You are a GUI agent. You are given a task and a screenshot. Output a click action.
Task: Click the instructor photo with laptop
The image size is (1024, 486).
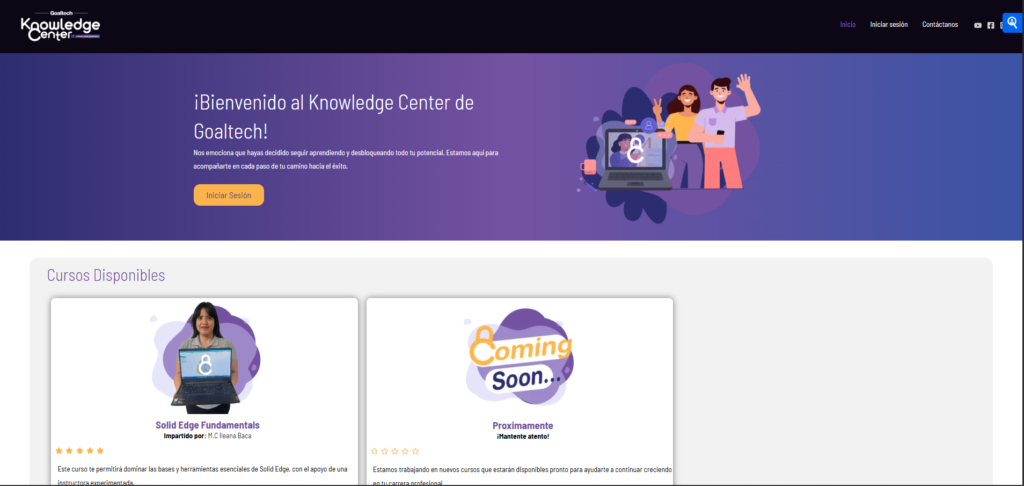[x=205, y=356]
